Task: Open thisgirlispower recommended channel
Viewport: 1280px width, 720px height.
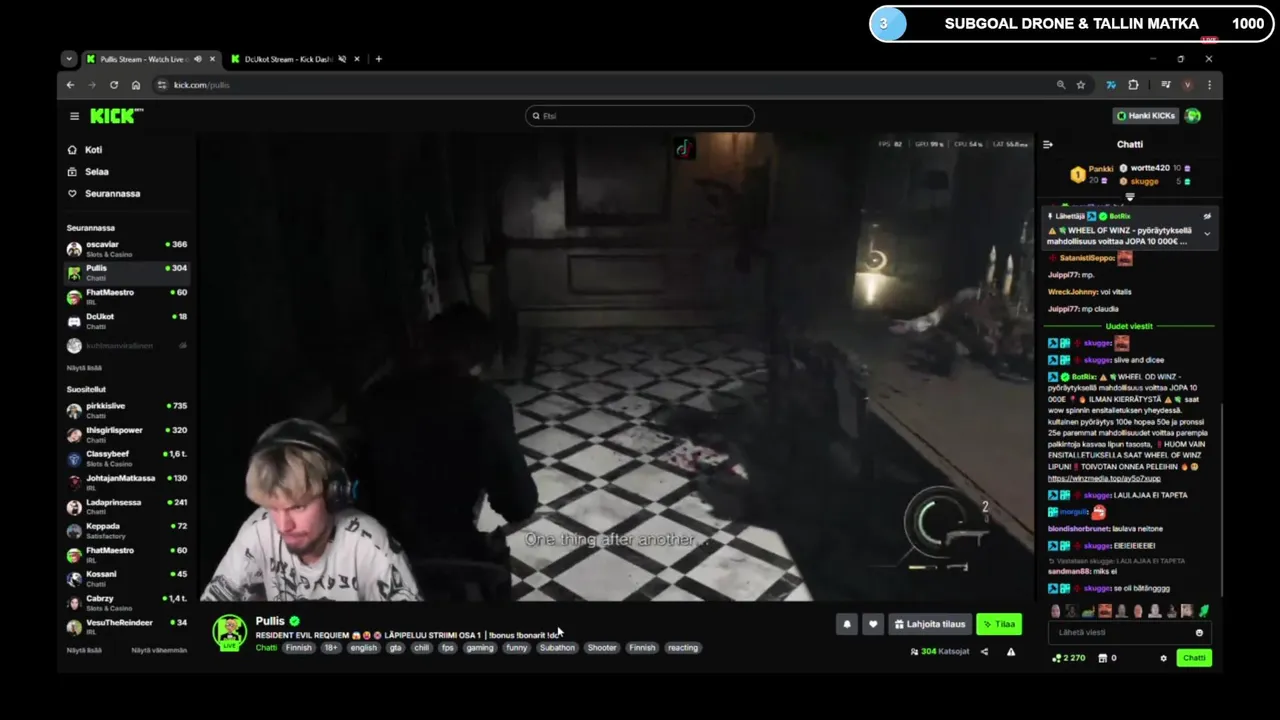Action: pyautogui.click(x=127, y=434)
